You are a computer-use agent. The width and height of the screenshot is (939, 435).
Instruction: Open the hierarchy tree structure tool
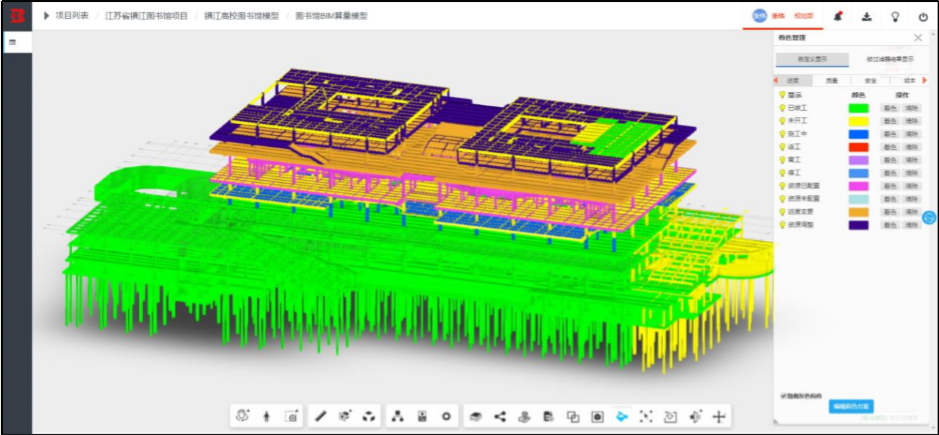(x=398, y=416)
